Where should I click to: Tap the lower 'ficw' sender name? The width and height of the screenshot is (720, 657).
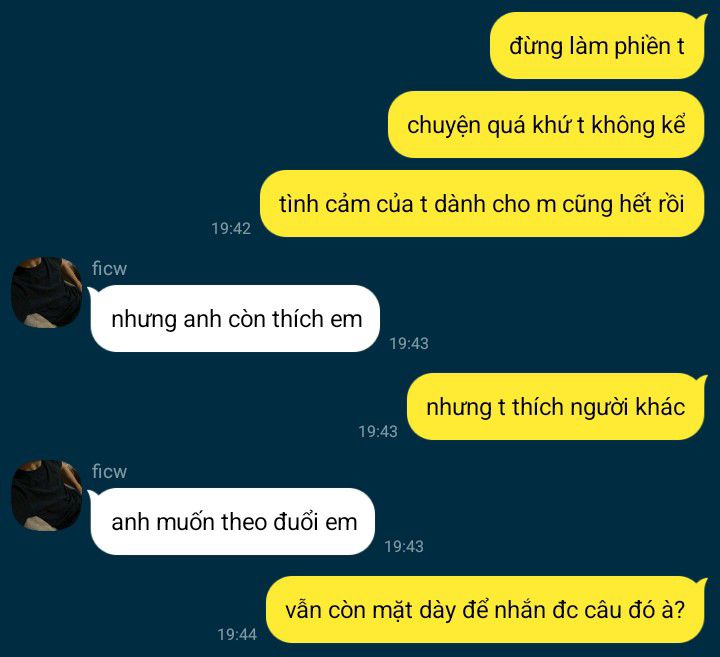pos(109,472)
